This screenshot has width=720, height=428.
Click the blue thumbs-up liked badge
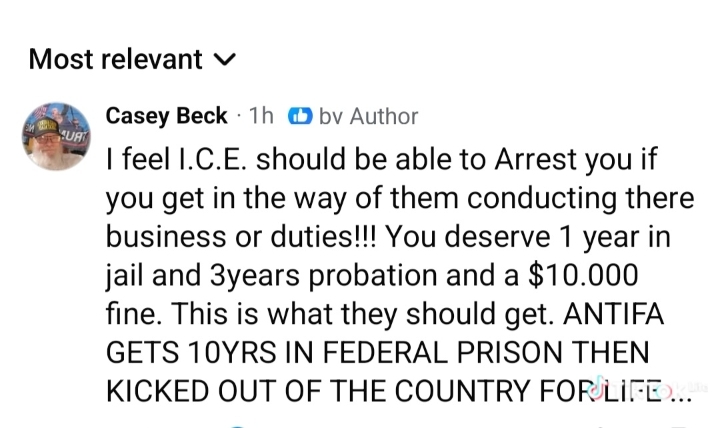299,117
